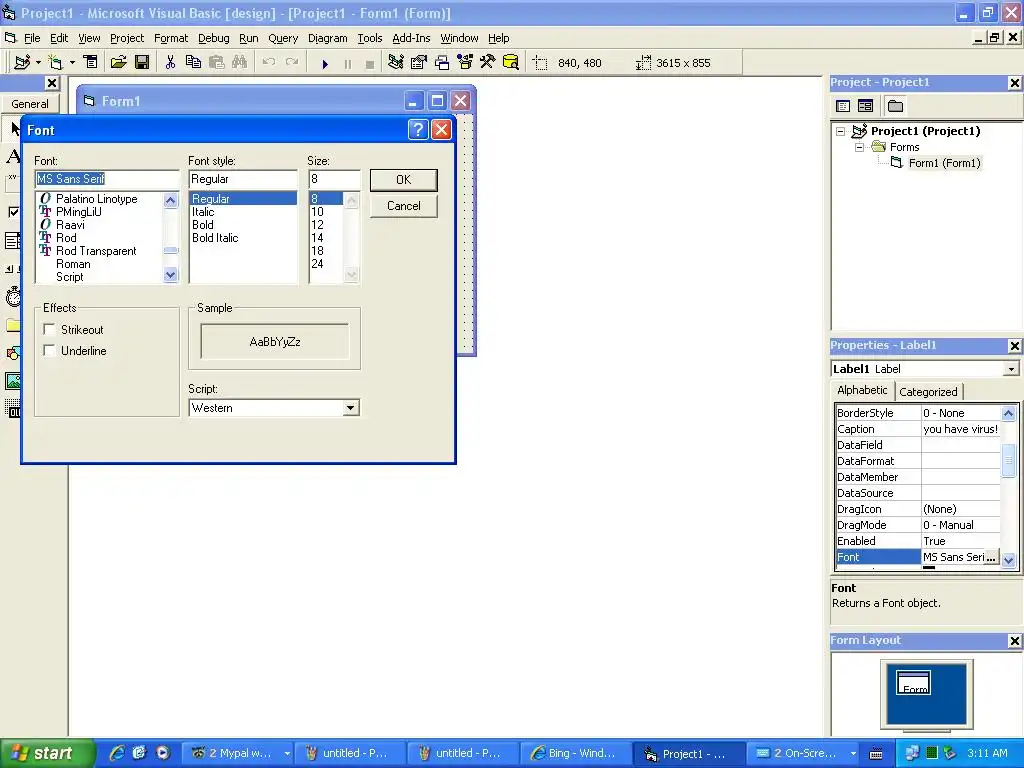Click the Open Project folder icon
The image size is (1024, 768).
[x=118, y=63]
